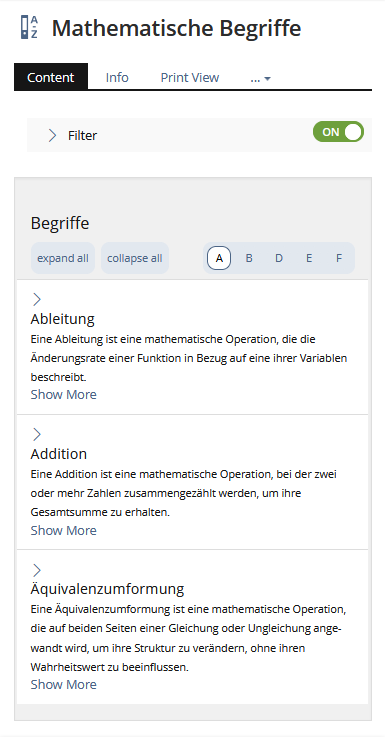Open the more tabs dropdown
385x737 pixels.
tap(260, 78)
